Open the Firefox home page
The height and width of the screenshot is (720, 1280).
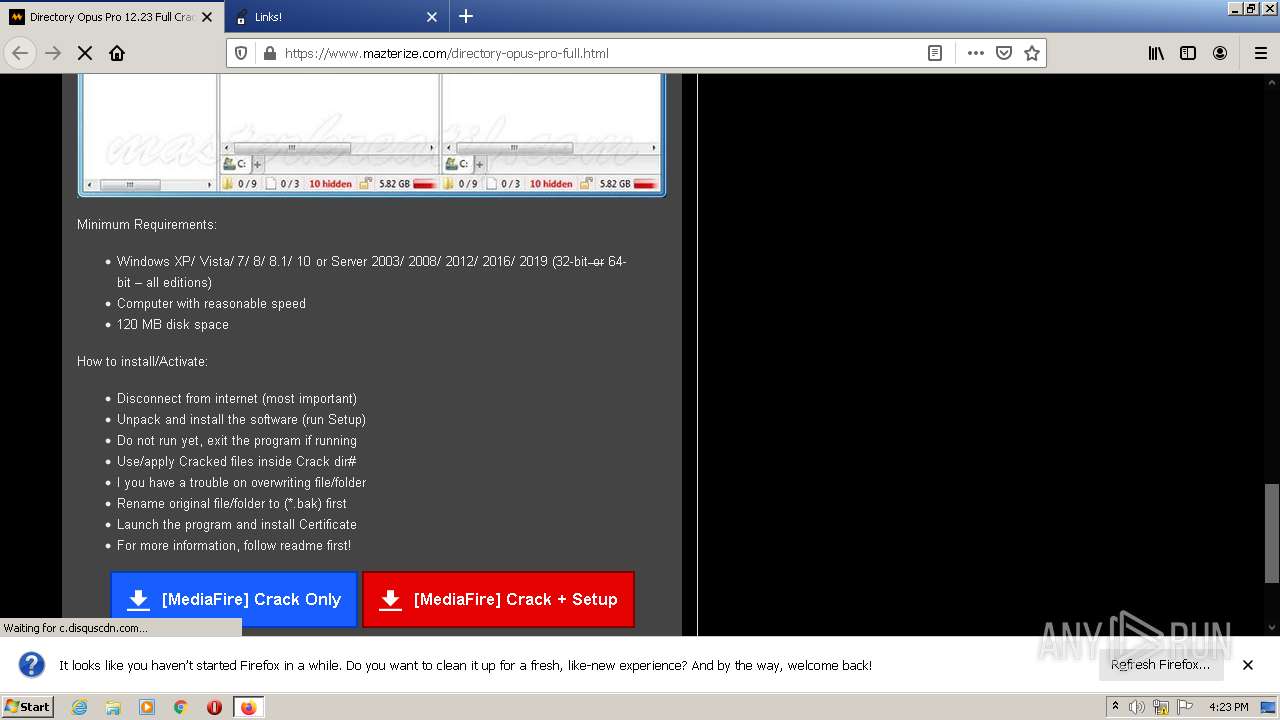pyautogui.click(x=117, y=53)
